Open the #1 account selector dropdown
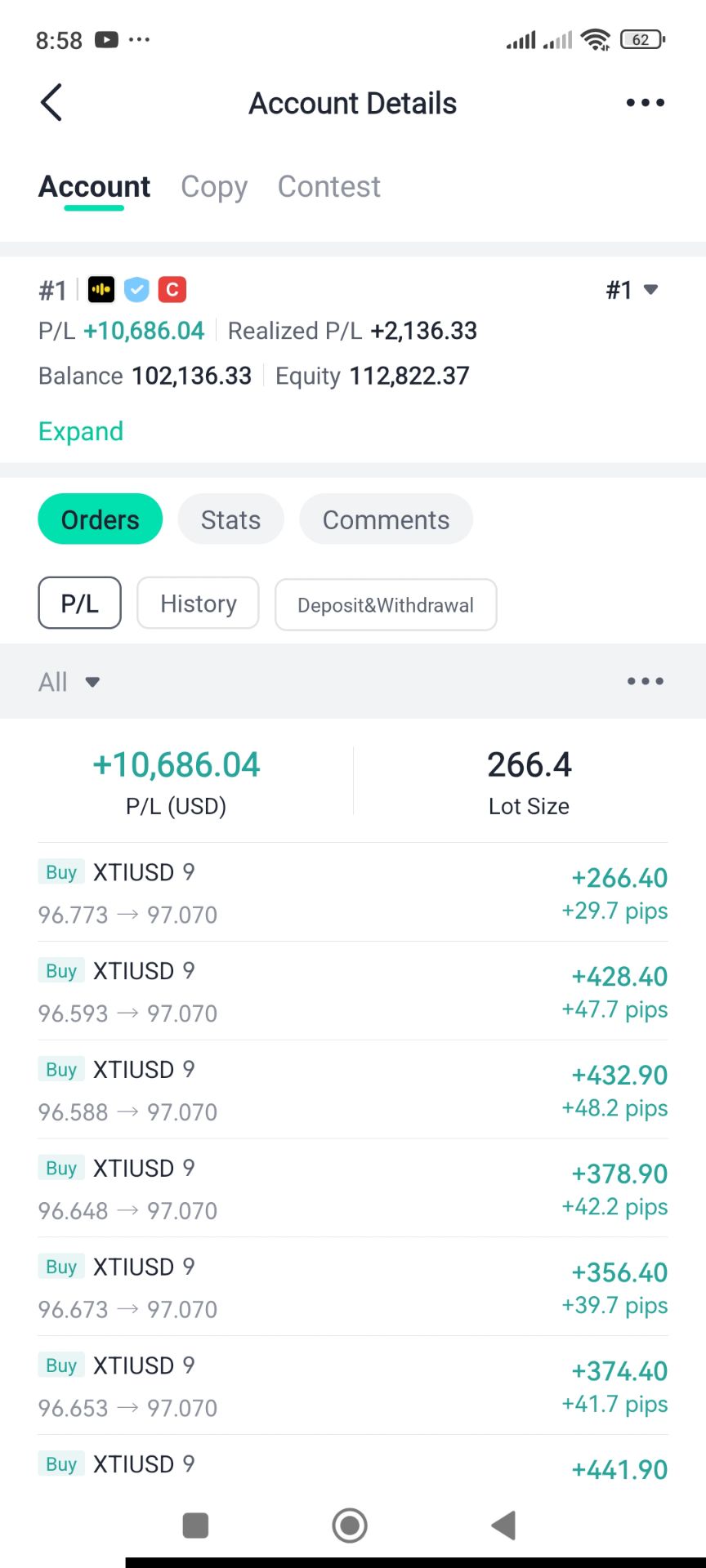This screenshot has width=706, height=1568. click(632, 290)
